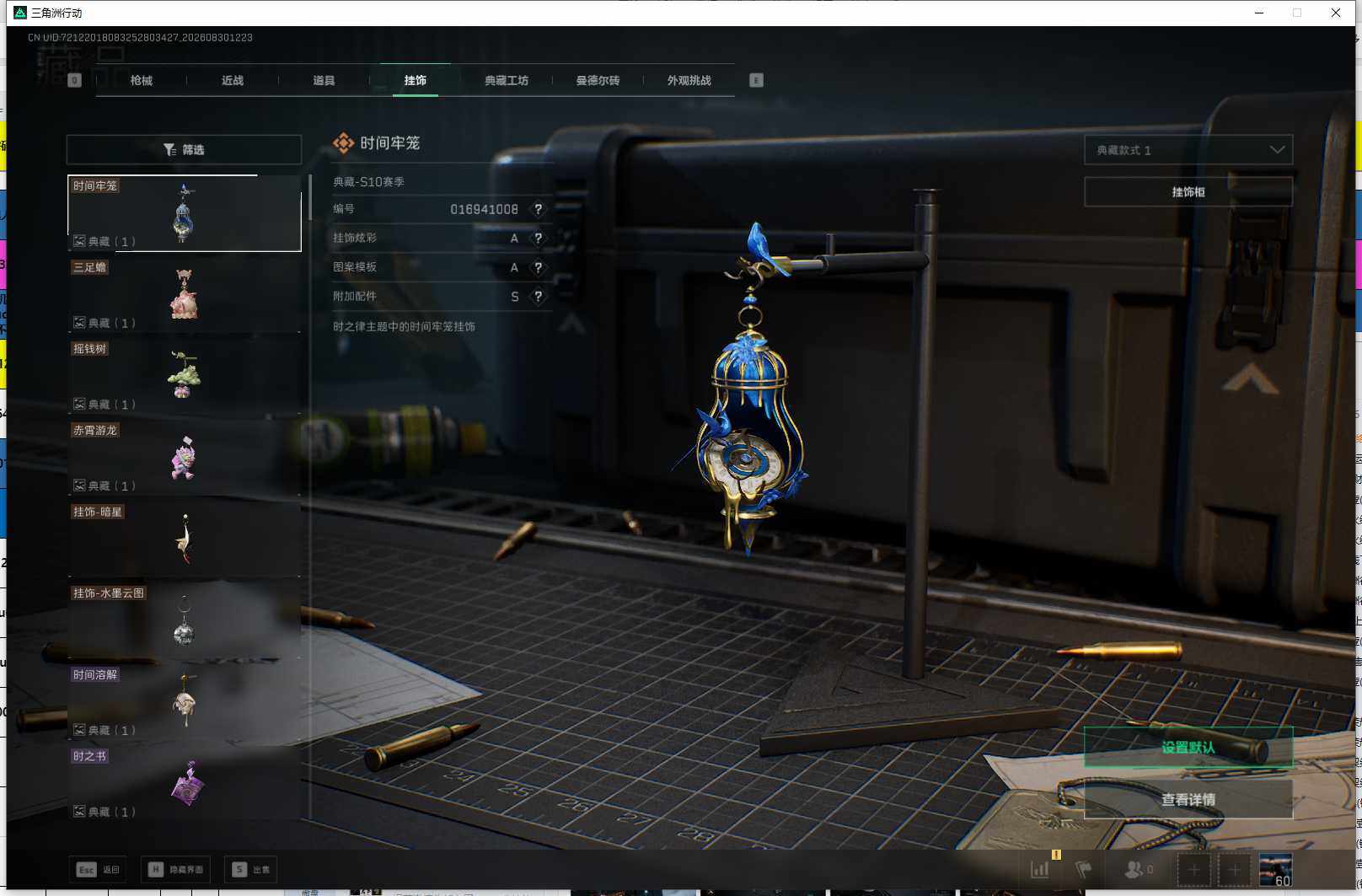
Task: Click the charm list scrollbar
Action: 309,197
